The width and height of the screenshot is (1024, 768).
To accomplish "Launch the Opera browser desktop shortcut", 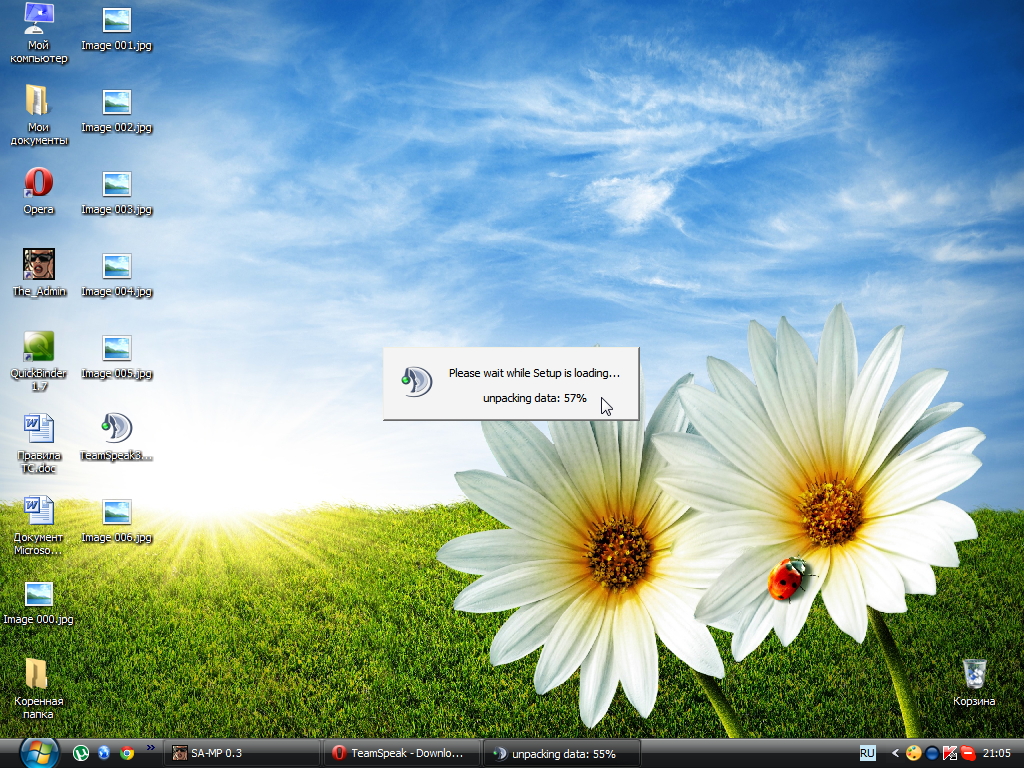I will coord(39,191).
